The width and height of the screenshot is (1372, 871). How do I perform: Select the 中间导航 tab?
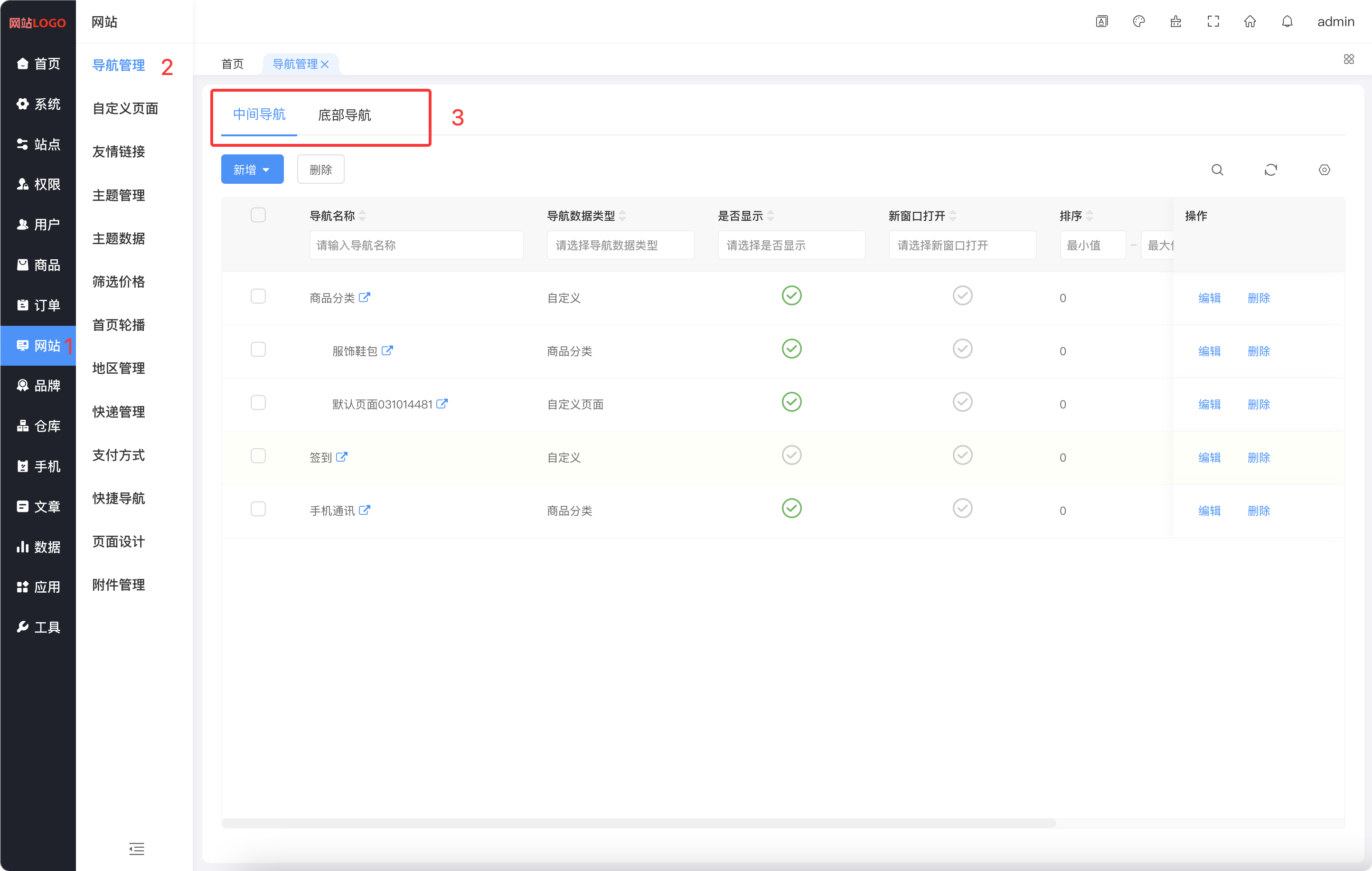click(x=259, y=114)
